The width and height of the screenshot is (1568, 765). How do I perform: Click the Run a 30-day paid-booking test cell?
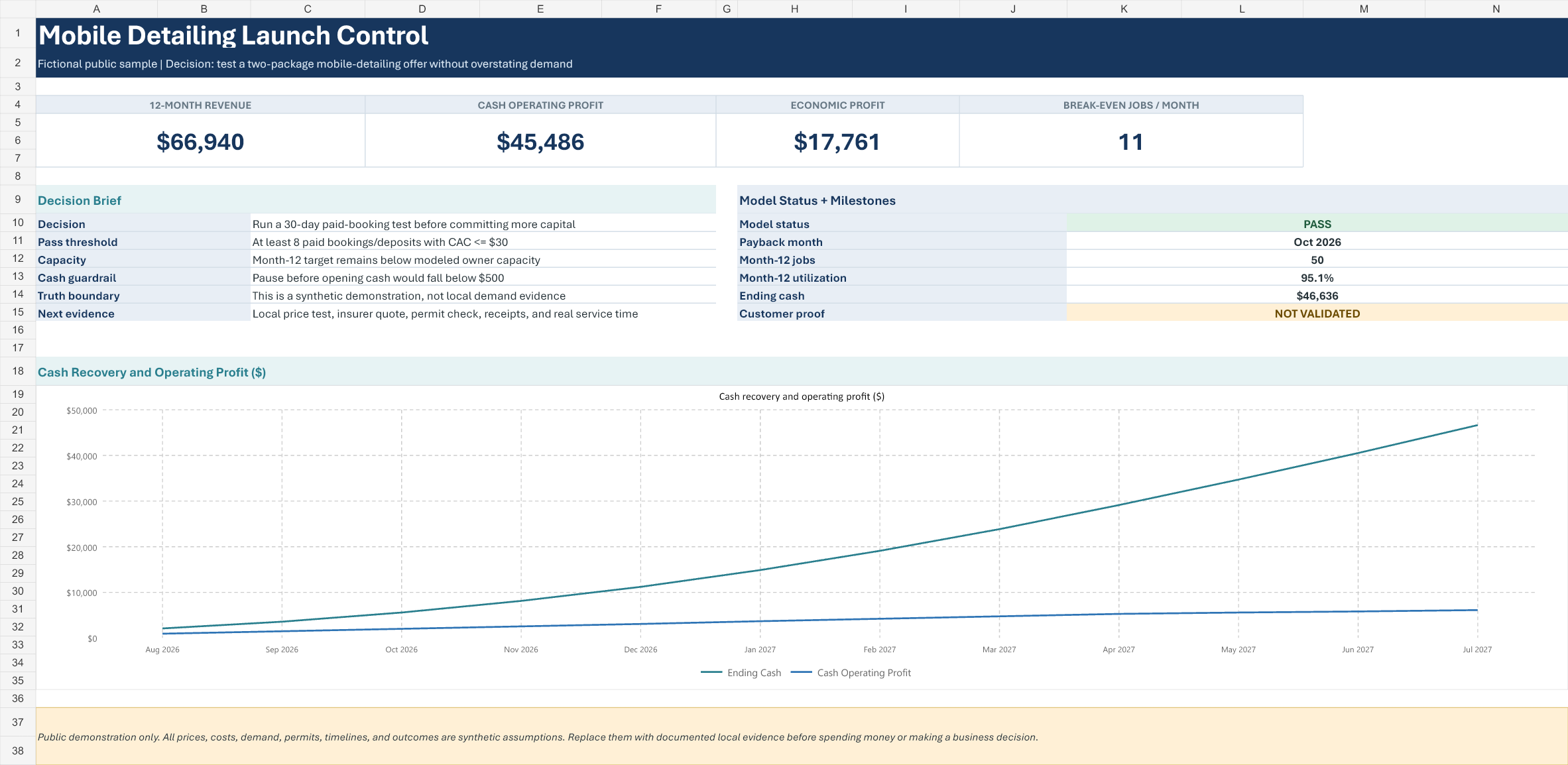(x=483, y=224)
